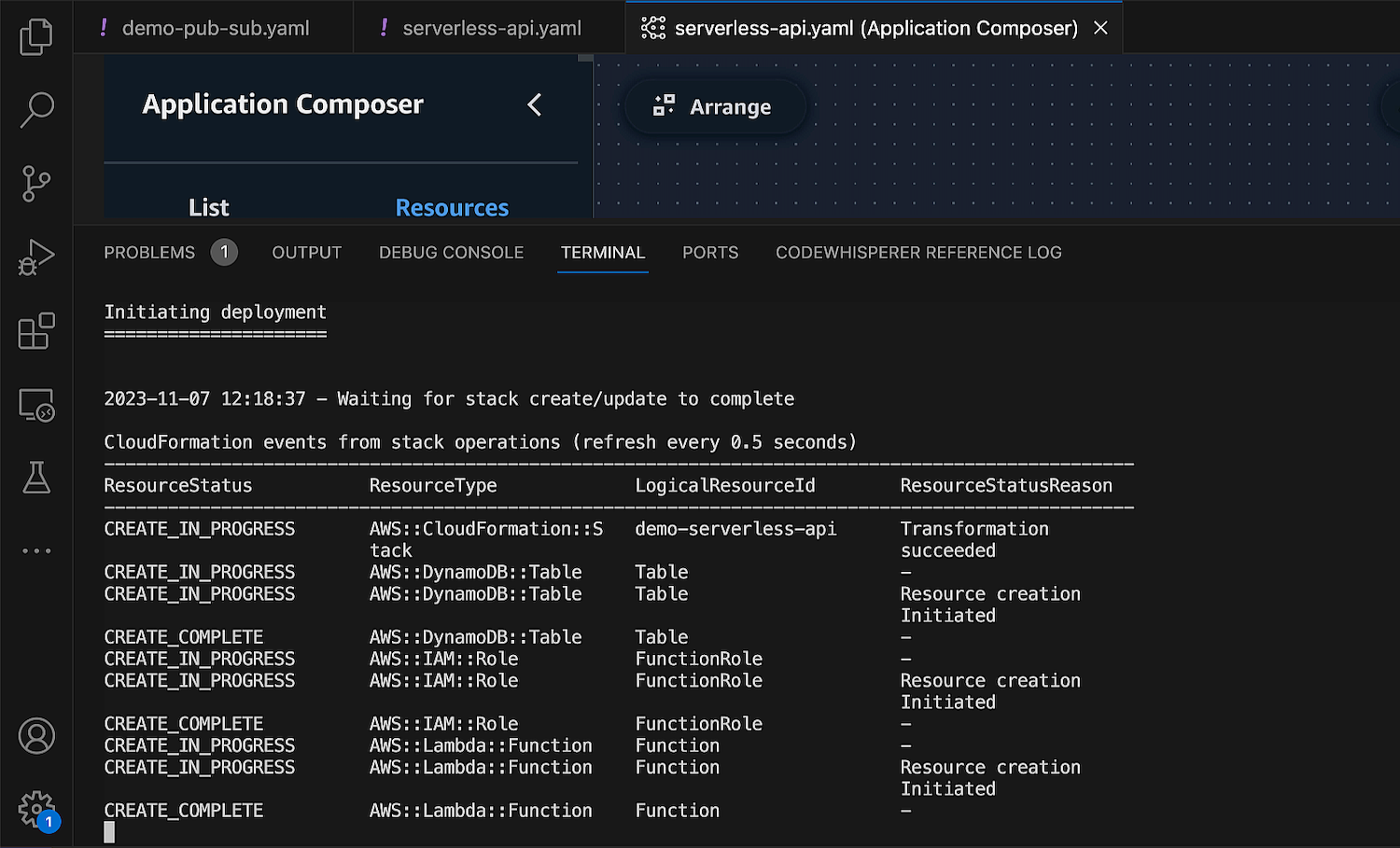Open the Manage settings gear
The height and width of the screenshot is (848, 1400).
(x=36, y=809)
